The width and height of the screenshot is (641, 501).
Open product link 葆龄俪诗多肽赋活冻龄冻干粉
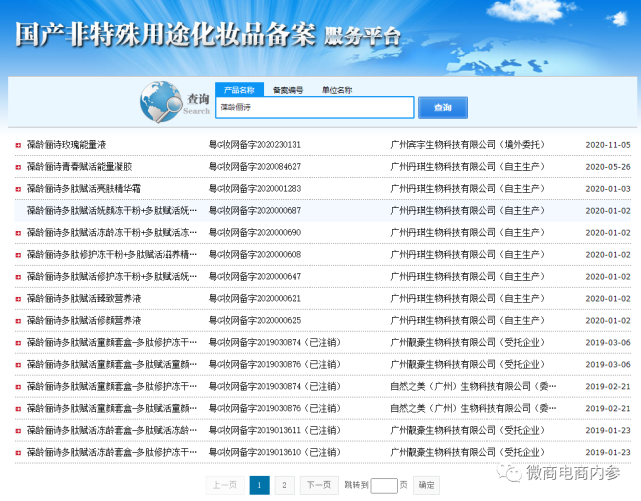[x=112, y=233]
